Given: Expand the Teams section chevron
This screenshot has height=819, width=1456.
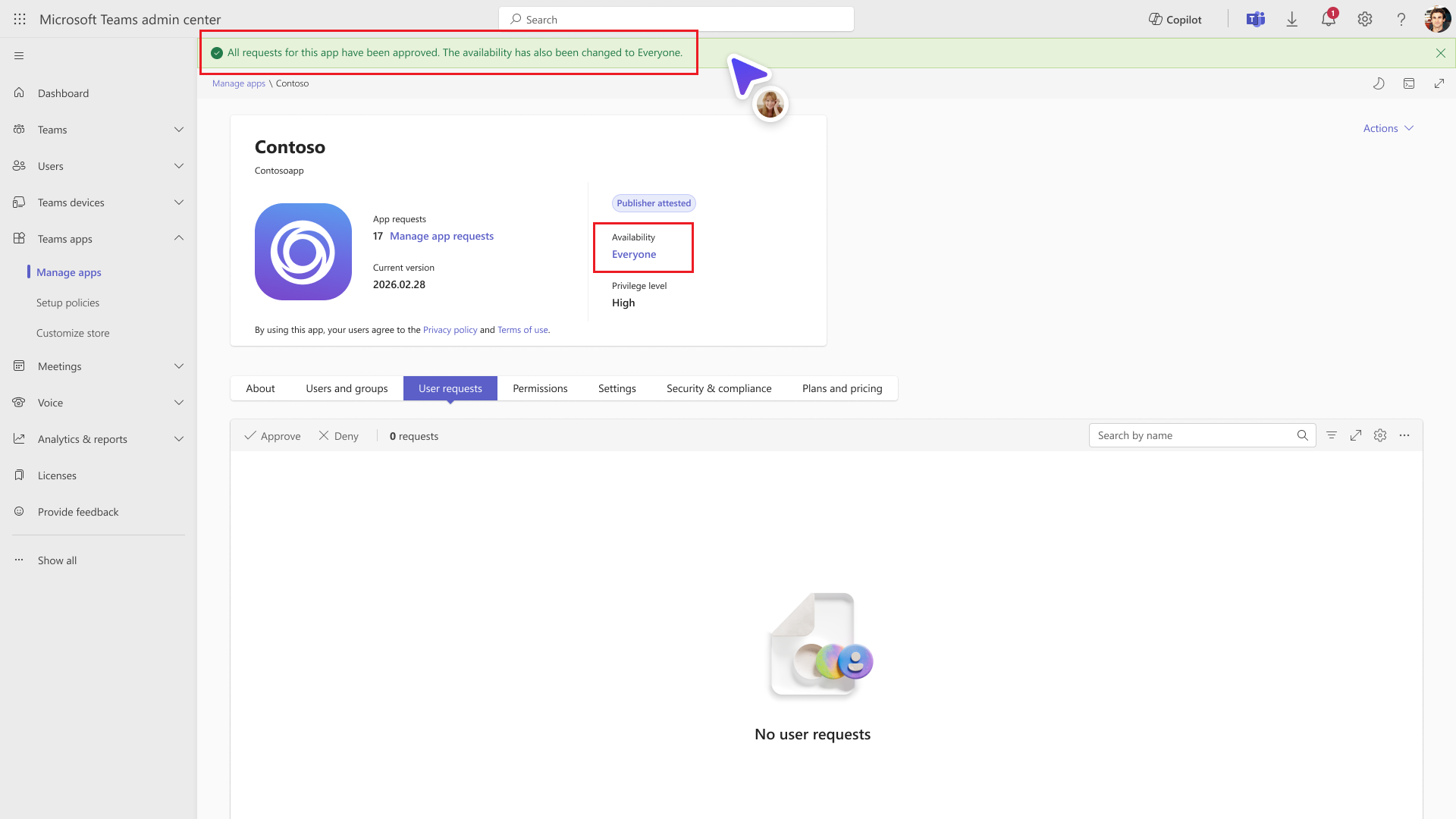Looking at the screenshot, I should [x=179, y=130].
